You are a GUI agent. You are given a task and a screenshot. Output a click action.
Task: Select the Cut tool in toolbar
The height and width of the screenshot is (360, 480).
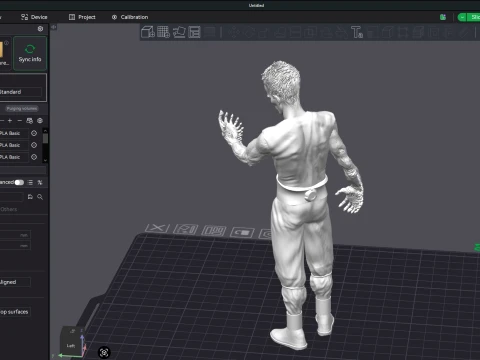(x=295, y=32)
